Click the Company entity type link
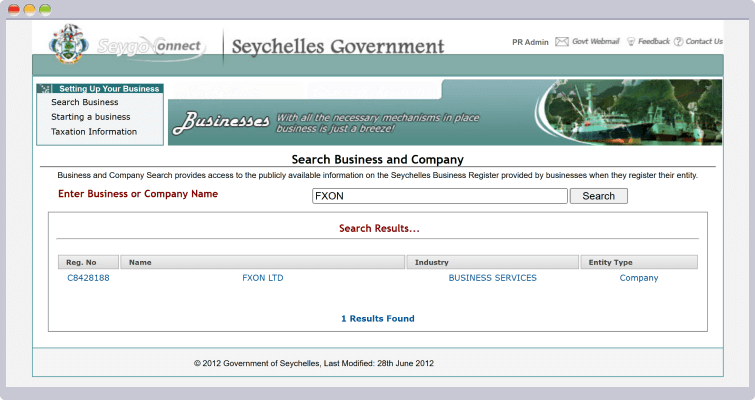755x400 pixels. pyautogui.click(x=639, y=278)
